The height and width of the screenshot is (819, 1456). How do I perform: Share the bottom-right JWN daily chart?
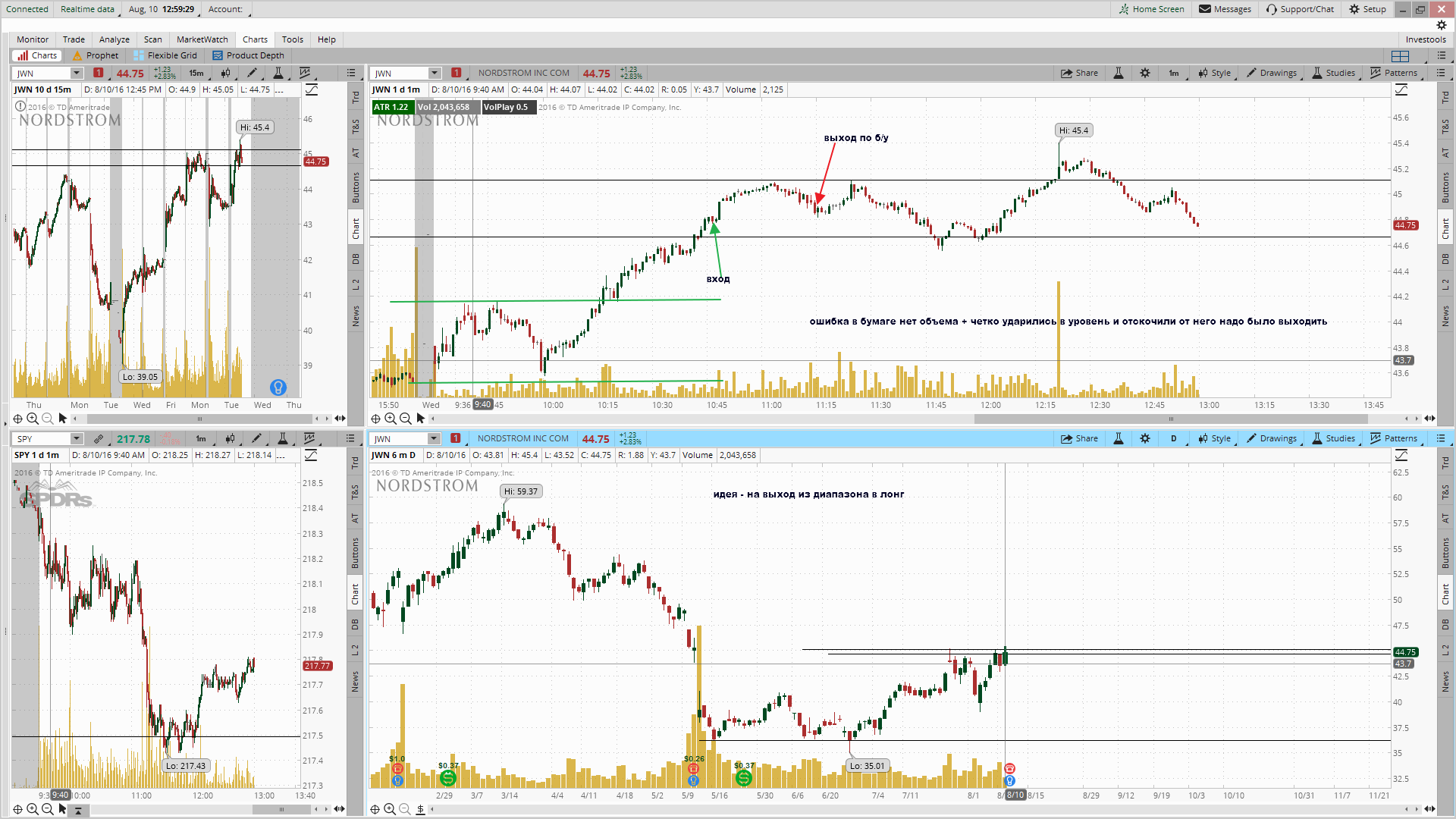(1080, 439)
